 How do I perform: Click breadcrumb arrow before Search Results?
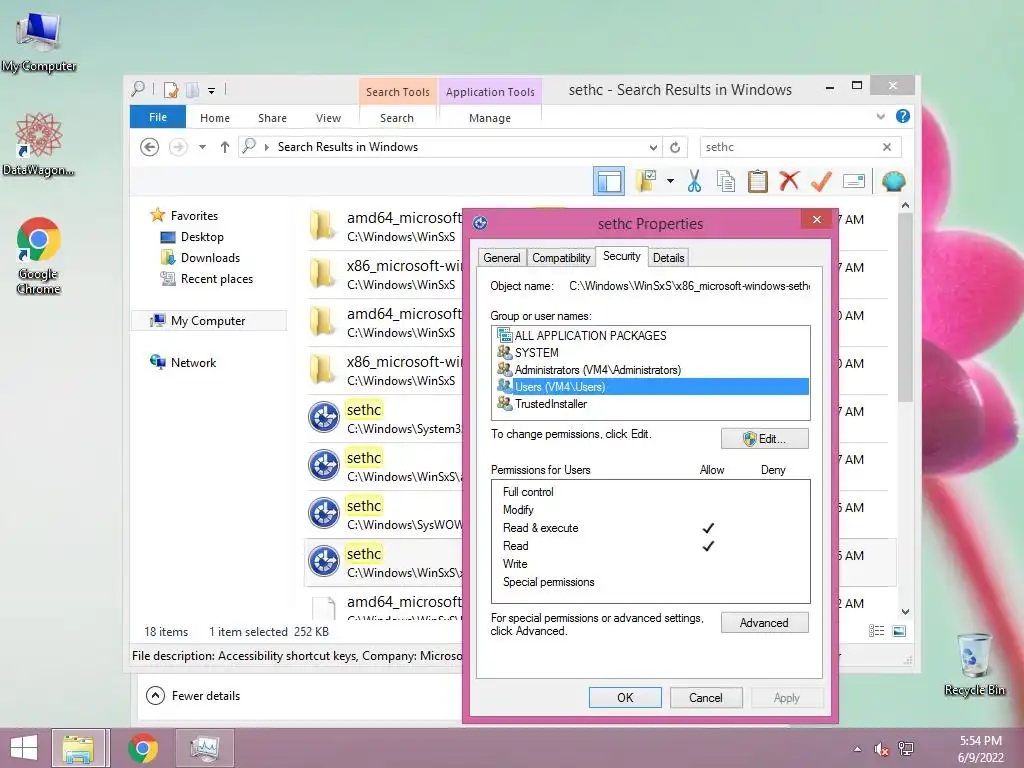pyautogui.click(x=266, y=148)
